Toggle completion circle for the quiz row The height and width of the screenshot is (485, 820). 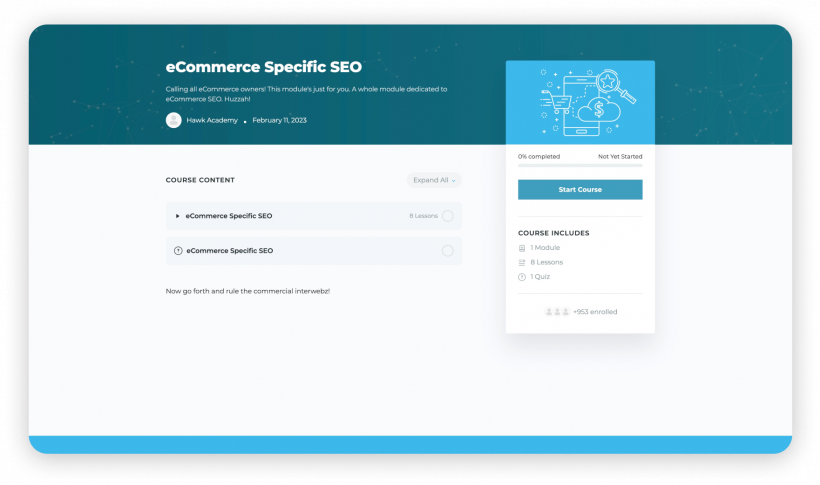coord(447,251)
